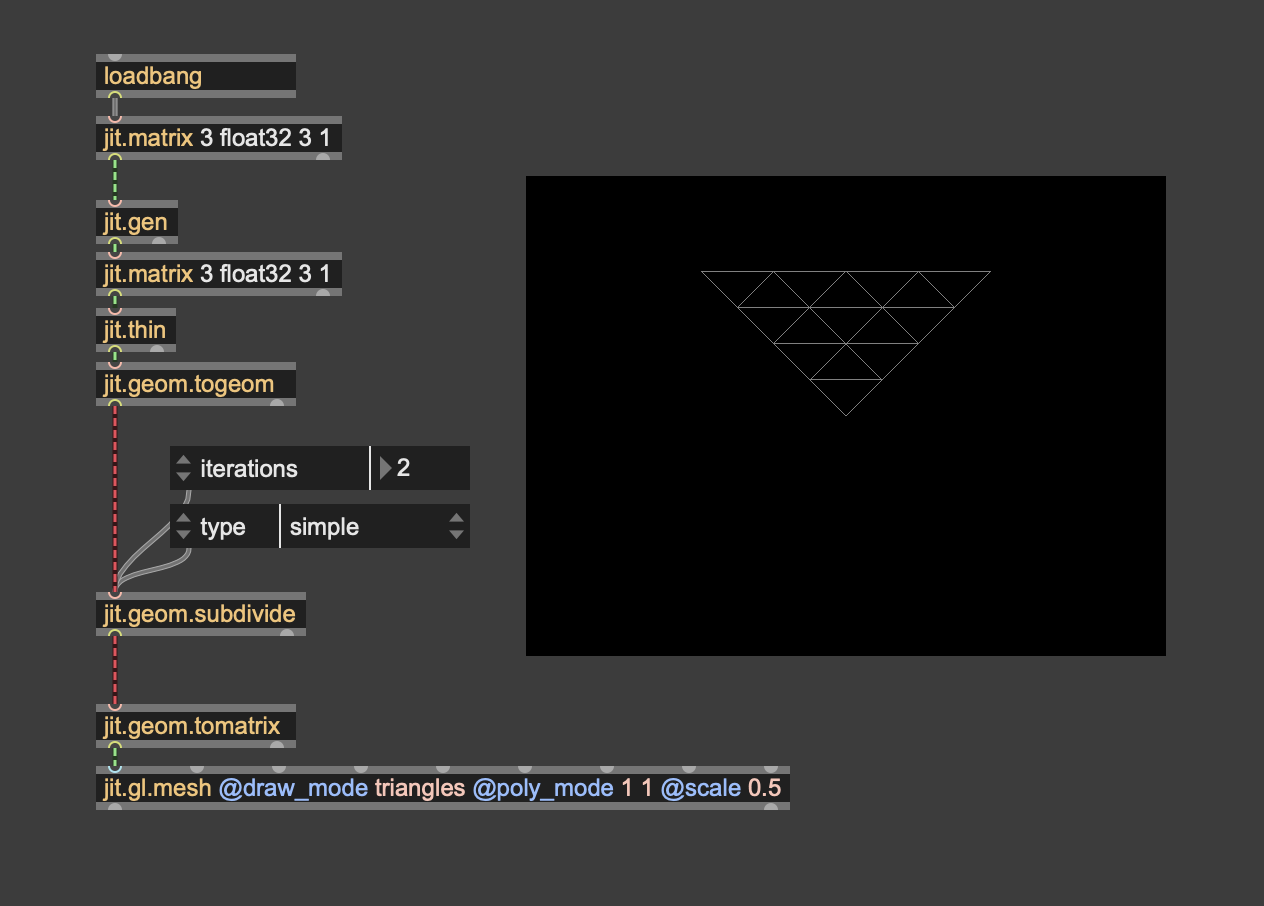Click the green patch cord between jit.matrix and jit.gen
The height and width of the screenshot is (906, 1264).
point(115,180)
